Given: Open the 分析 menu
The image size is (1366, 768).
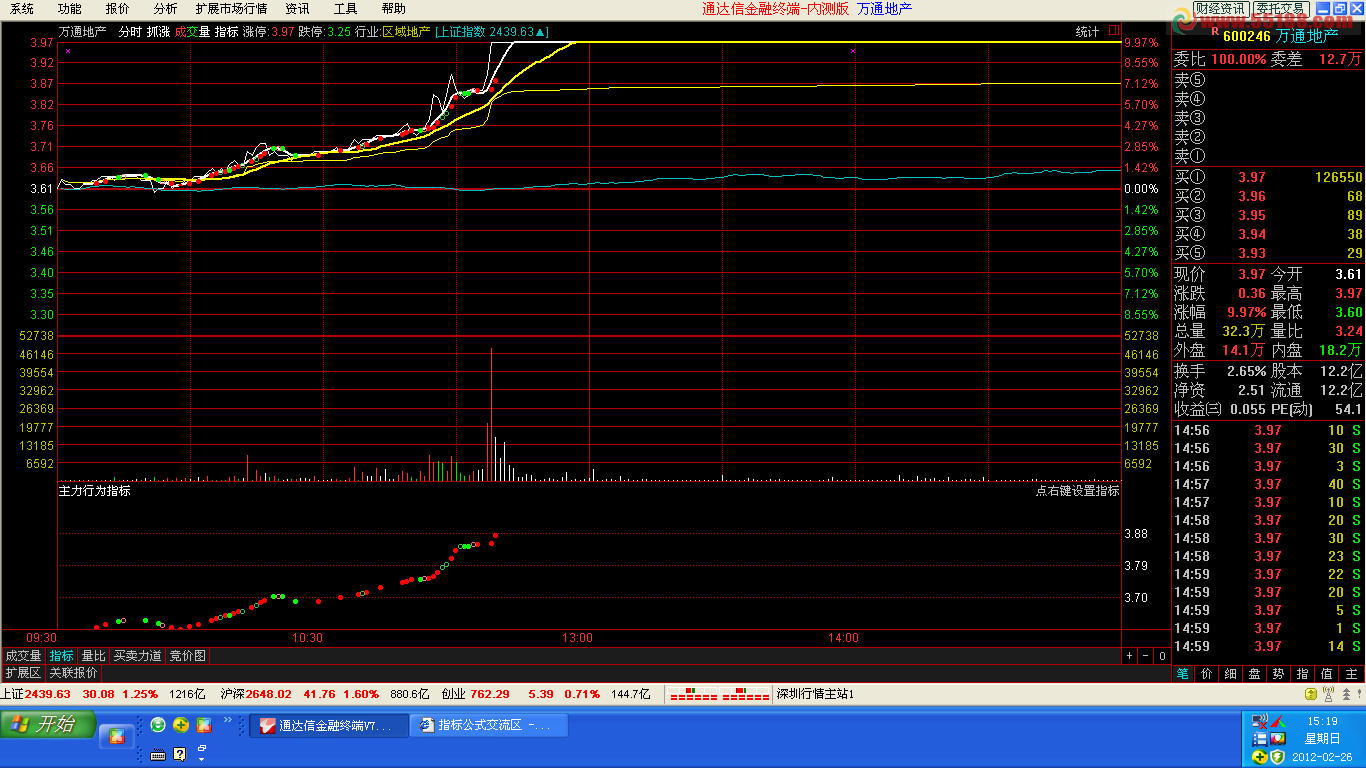Looking at the screenshot, I should click(x=165, y=9).
